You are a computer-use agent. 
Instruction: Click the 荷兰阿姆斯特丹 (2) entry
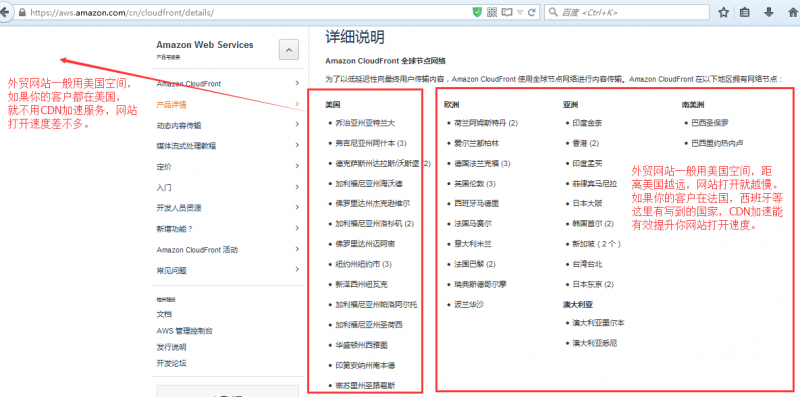click(x=486, y=123)
